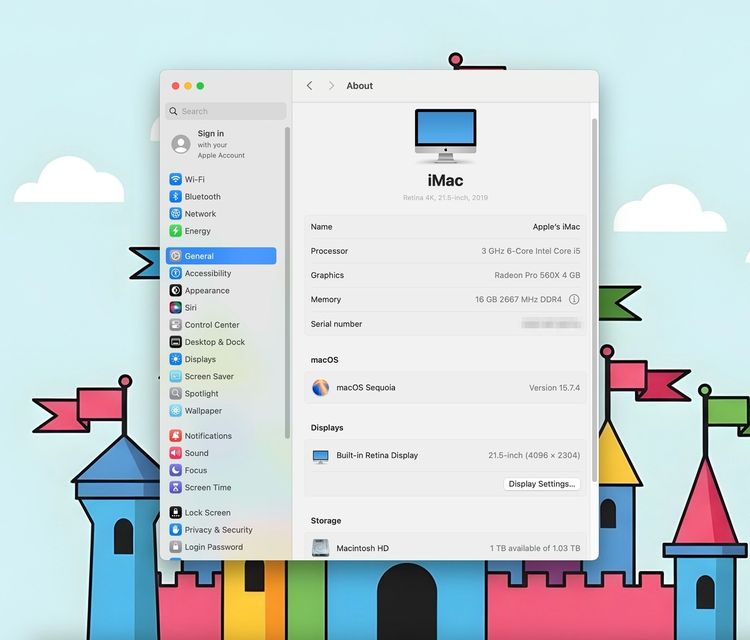Click the Apple's iMac name value

[x=556, y=227]
